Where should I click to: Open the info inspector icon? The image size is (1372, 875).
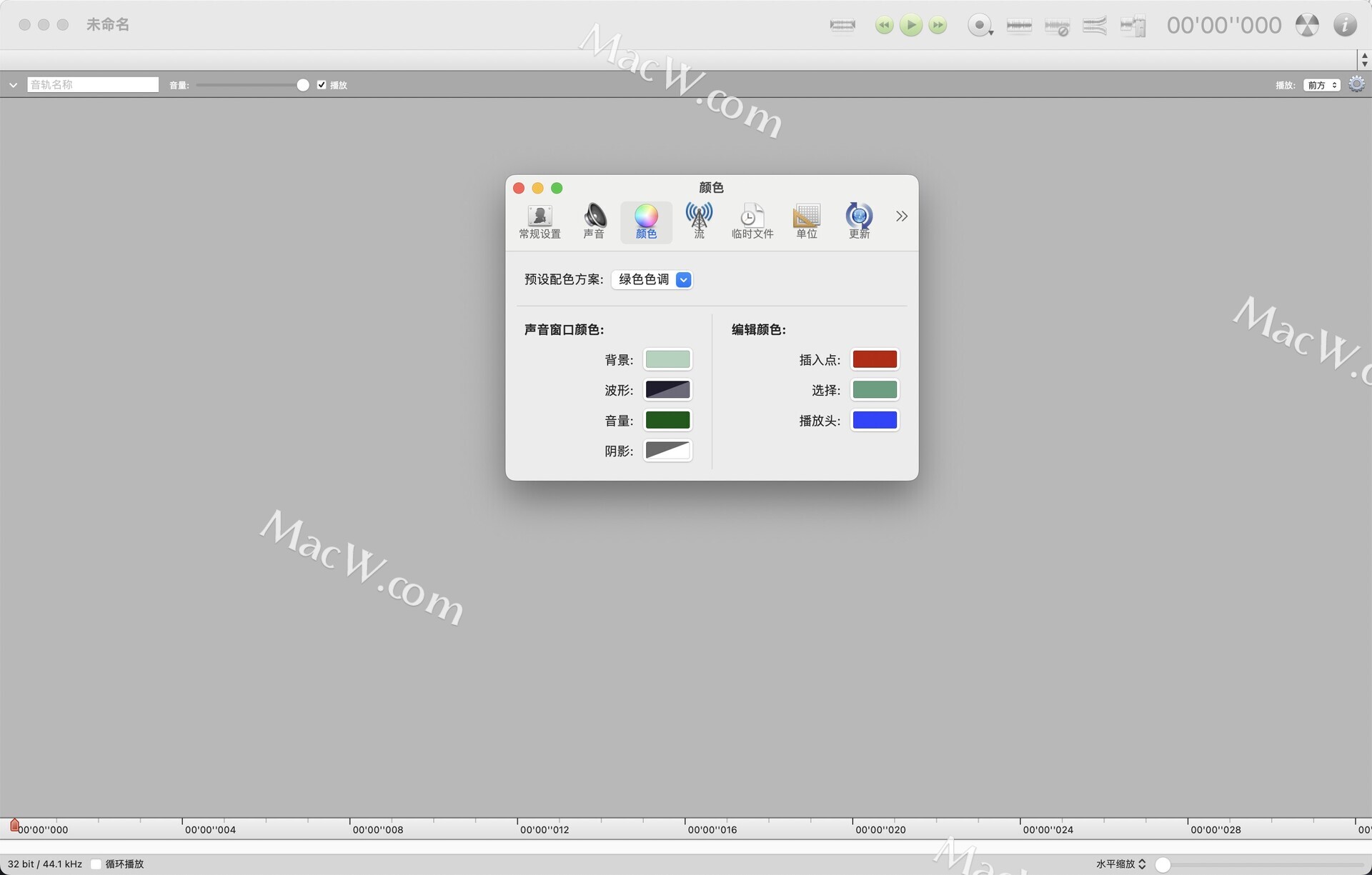(1345, 26)
